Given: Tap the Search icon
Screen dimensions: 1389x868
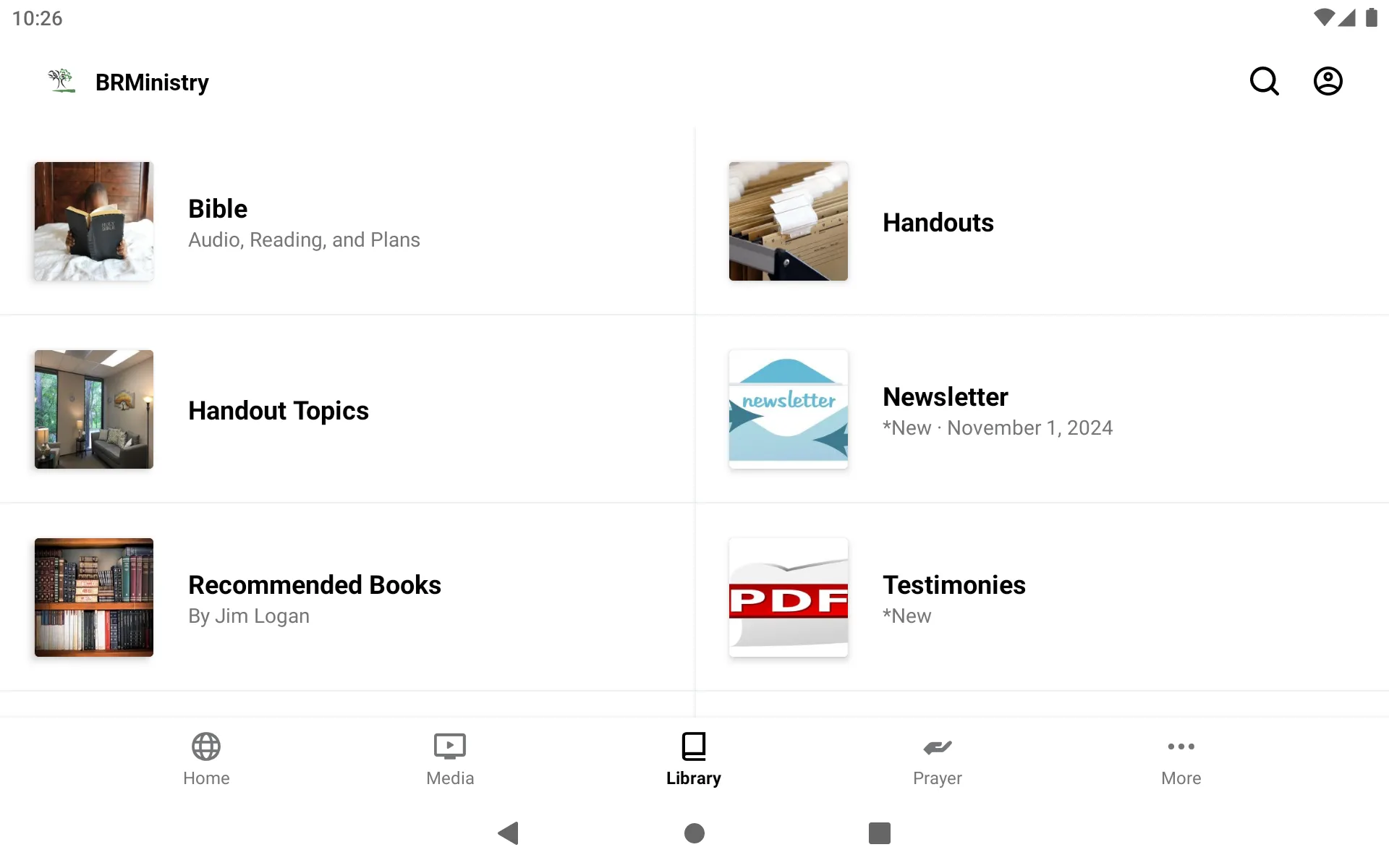Looking at the screenshot, I should tap(1264, 81).
